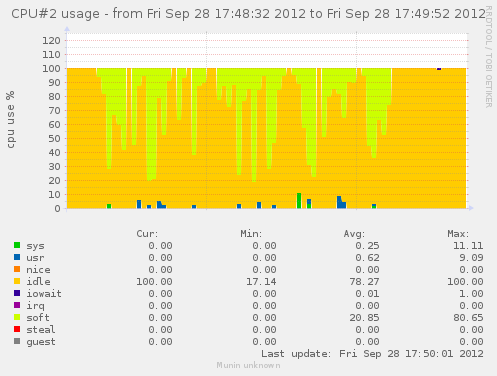Click the iowait spike marker near 100
Image resolution: width=497 pixels, height=376 pixels.
click(439, 69)
